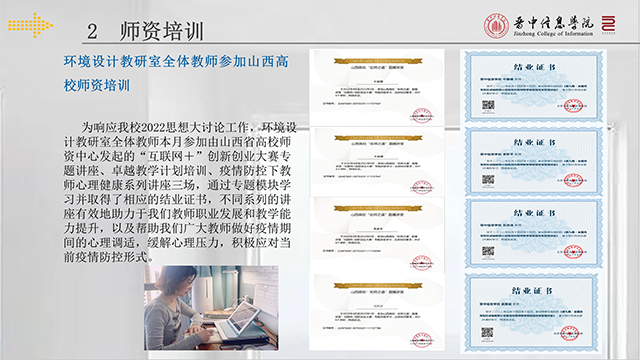Click the QR code on topmost blue certificate
640x360 pixels.
[488, 105]
